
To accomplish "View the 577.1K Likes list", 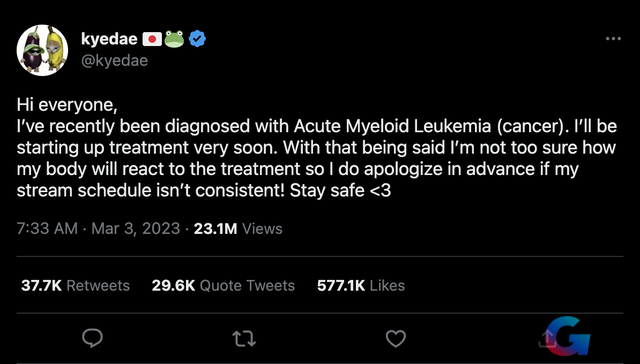I will 361,286.
